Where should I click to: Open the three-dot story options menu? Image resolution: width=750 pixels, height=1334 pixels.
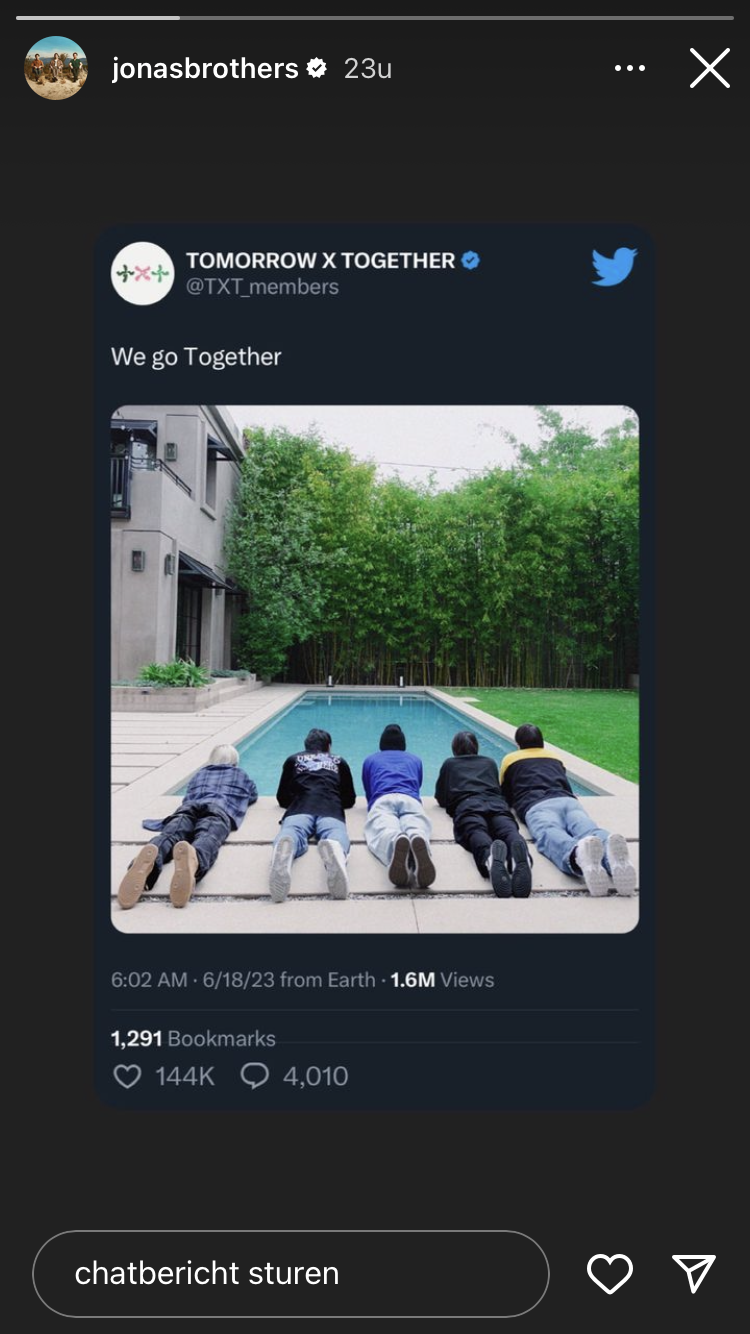[630, 68]
